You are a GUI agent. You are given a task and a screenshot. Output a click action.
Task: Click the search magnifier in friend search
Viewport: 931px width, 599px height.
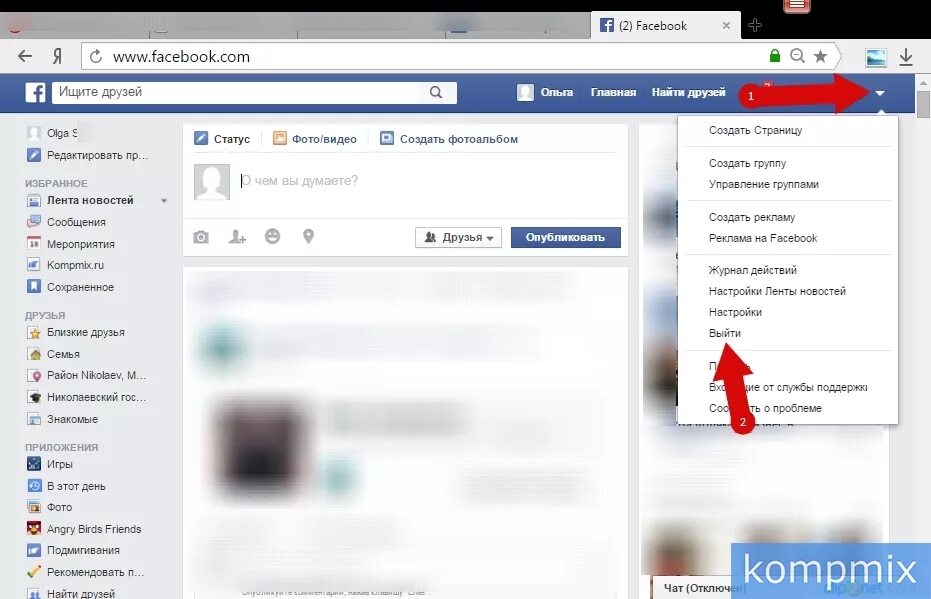(x=435, y=91)
